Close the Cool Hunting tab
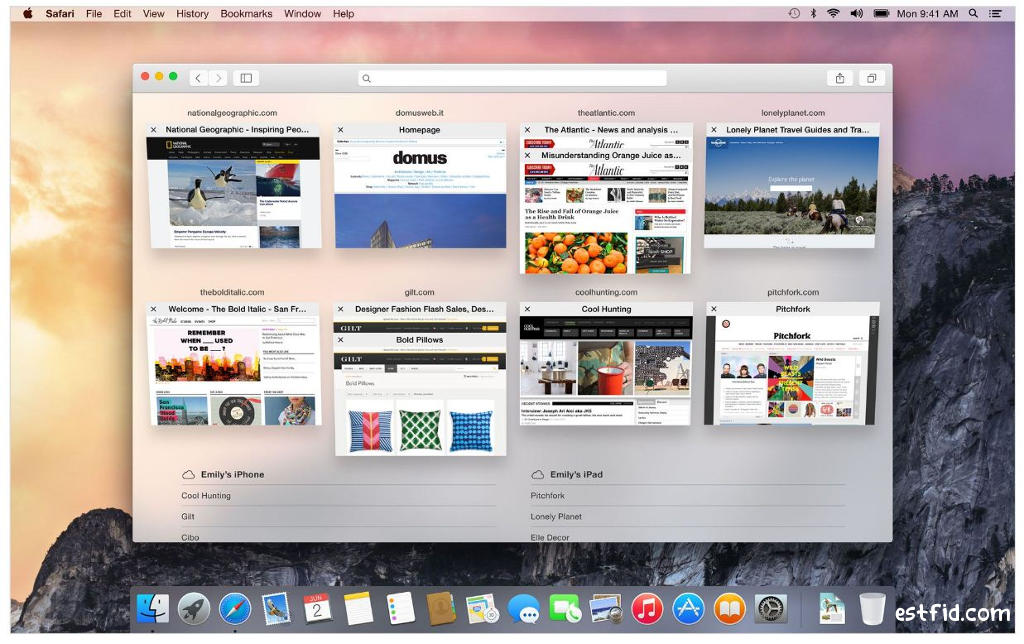 tap(528, 309)
